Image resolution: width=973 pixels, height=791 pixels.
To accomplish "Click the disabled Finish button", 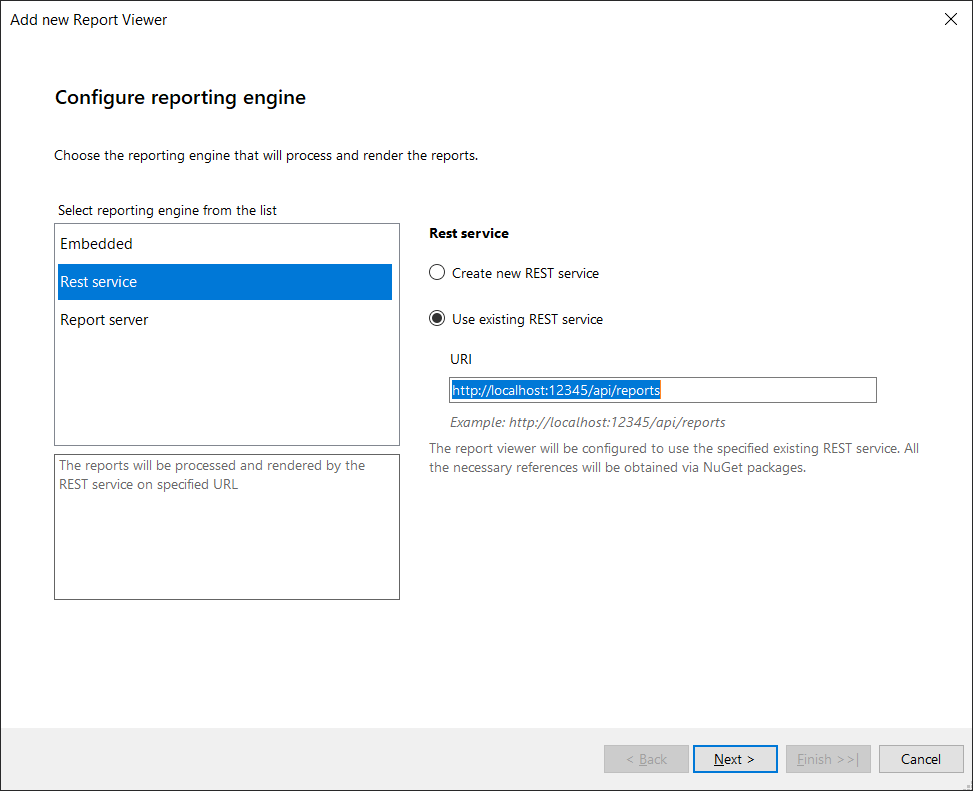I will click(828, 759).
